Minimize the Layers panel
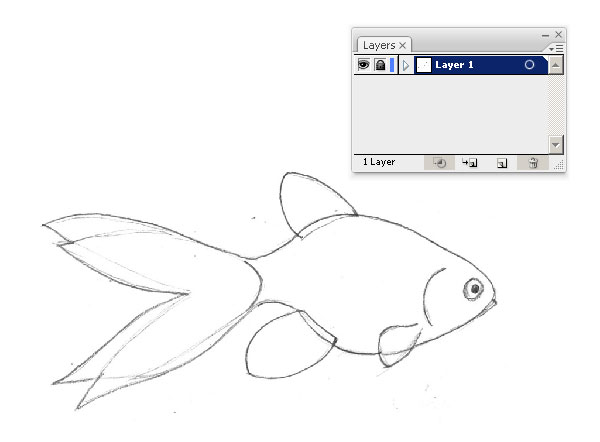Viewport: 600px width, 442px height. point(545,35)
